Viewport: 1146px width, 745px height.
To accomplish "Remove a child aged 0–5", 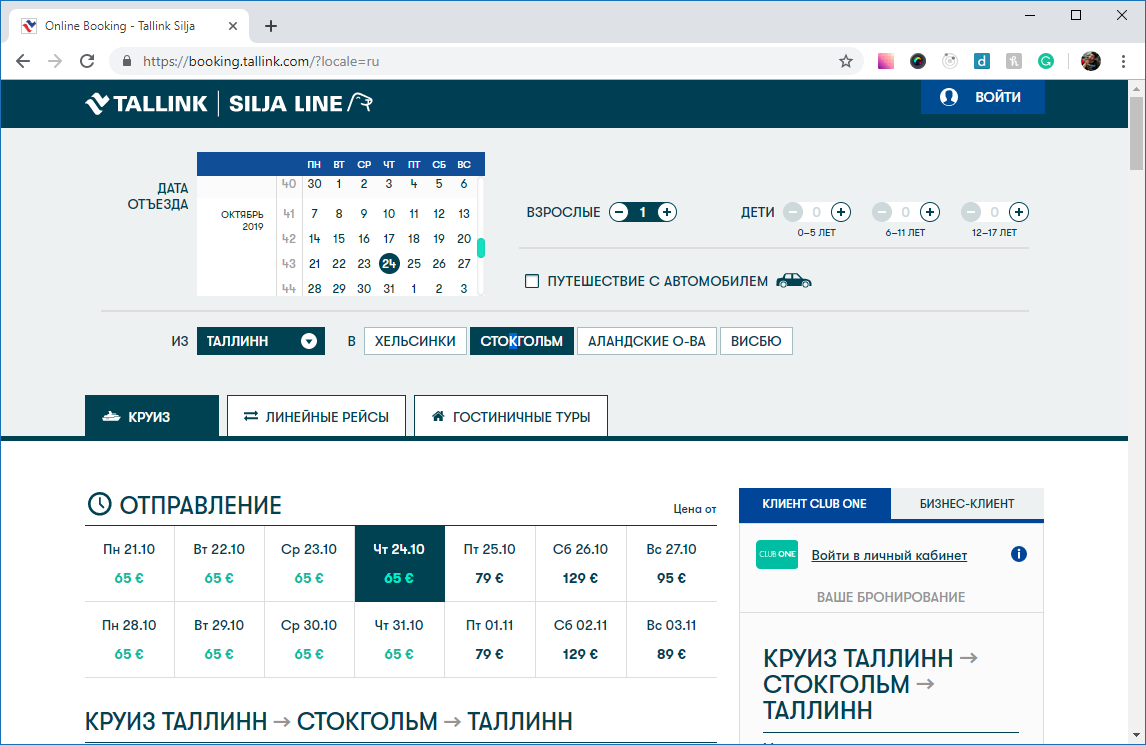I will pos(793,212).
